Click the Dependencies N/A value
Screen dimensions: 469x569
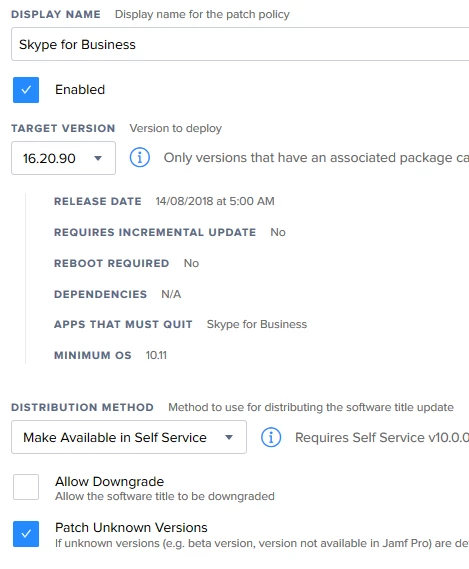coord(171,294)
